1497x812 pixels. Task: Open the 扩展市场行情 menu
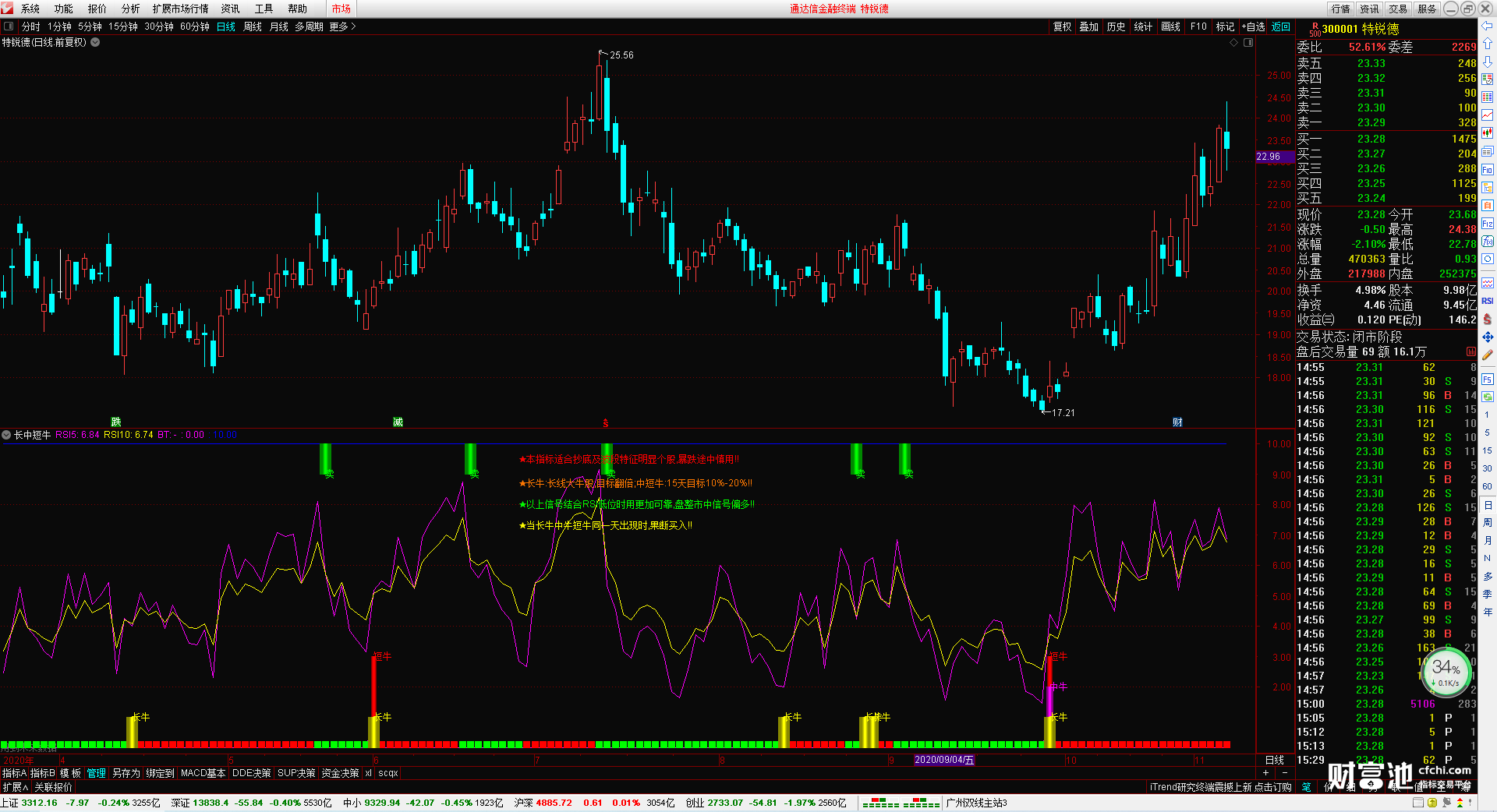(x=181, y=9)
